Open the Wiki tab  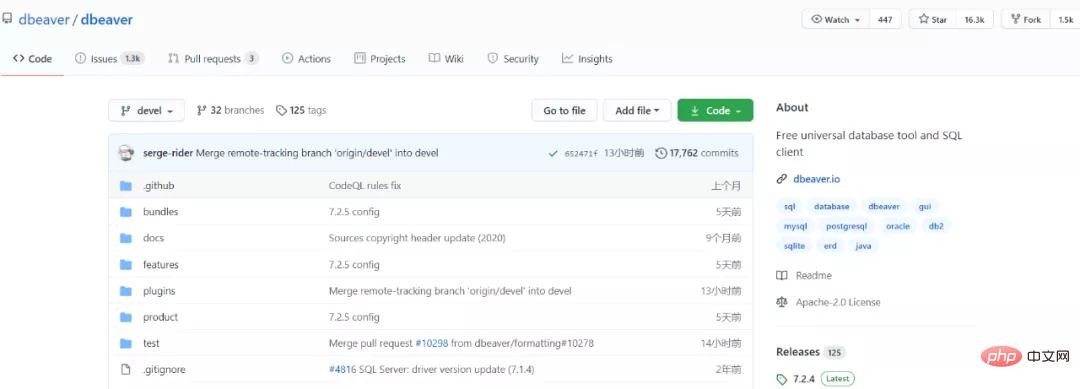[446, 59]
